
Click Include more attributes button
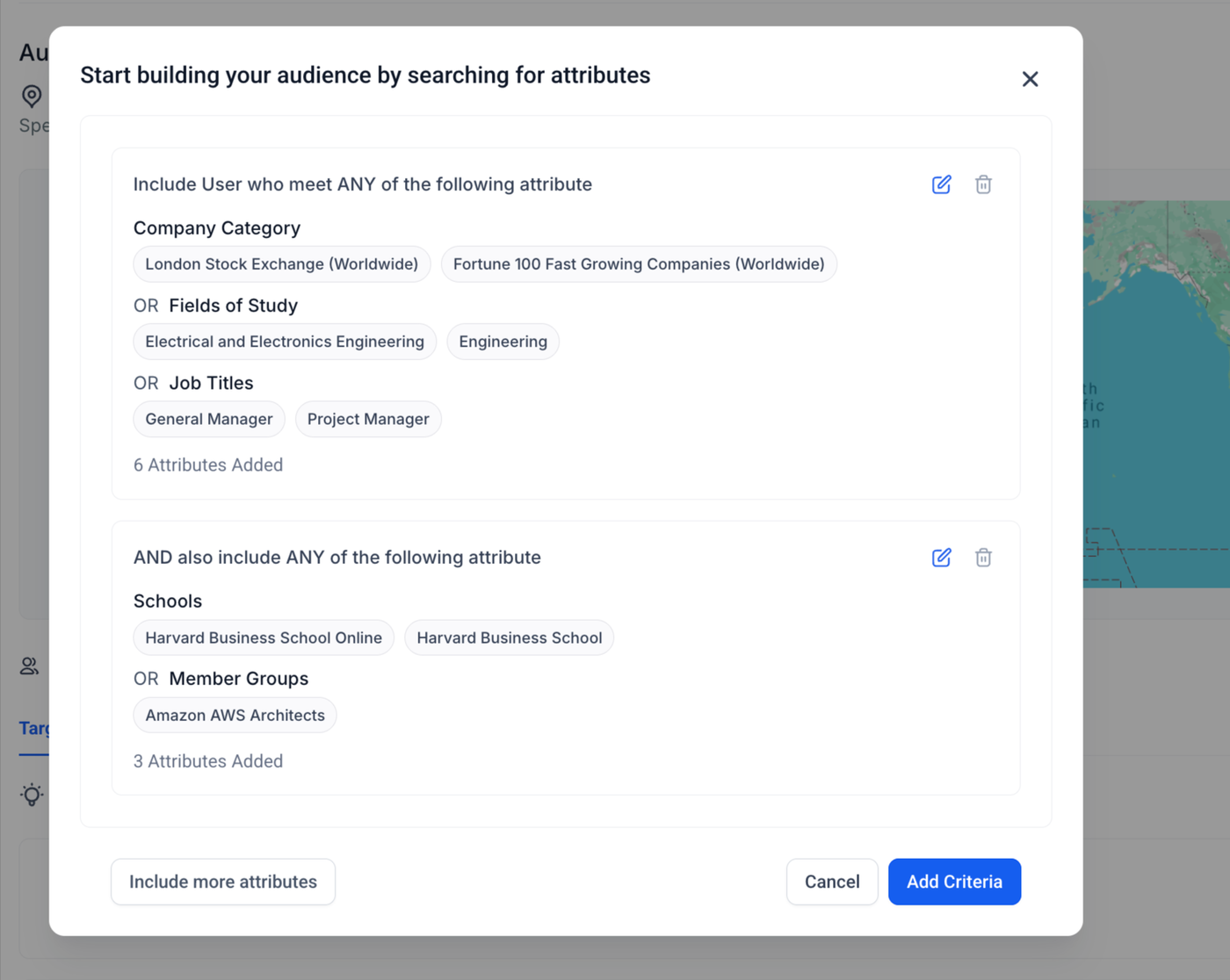223,882
